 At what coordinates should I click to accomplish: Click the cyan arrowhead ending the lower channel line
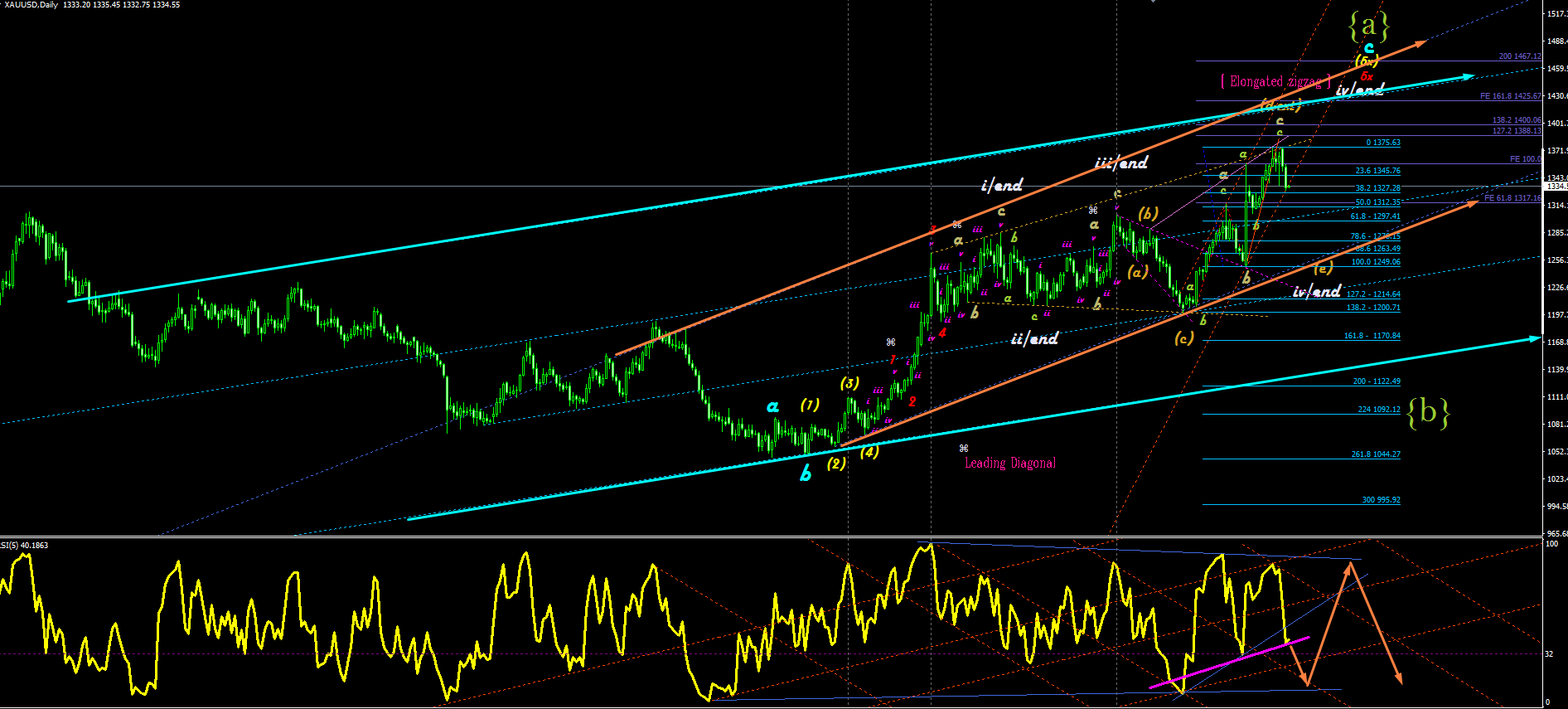click(1535, 338)
